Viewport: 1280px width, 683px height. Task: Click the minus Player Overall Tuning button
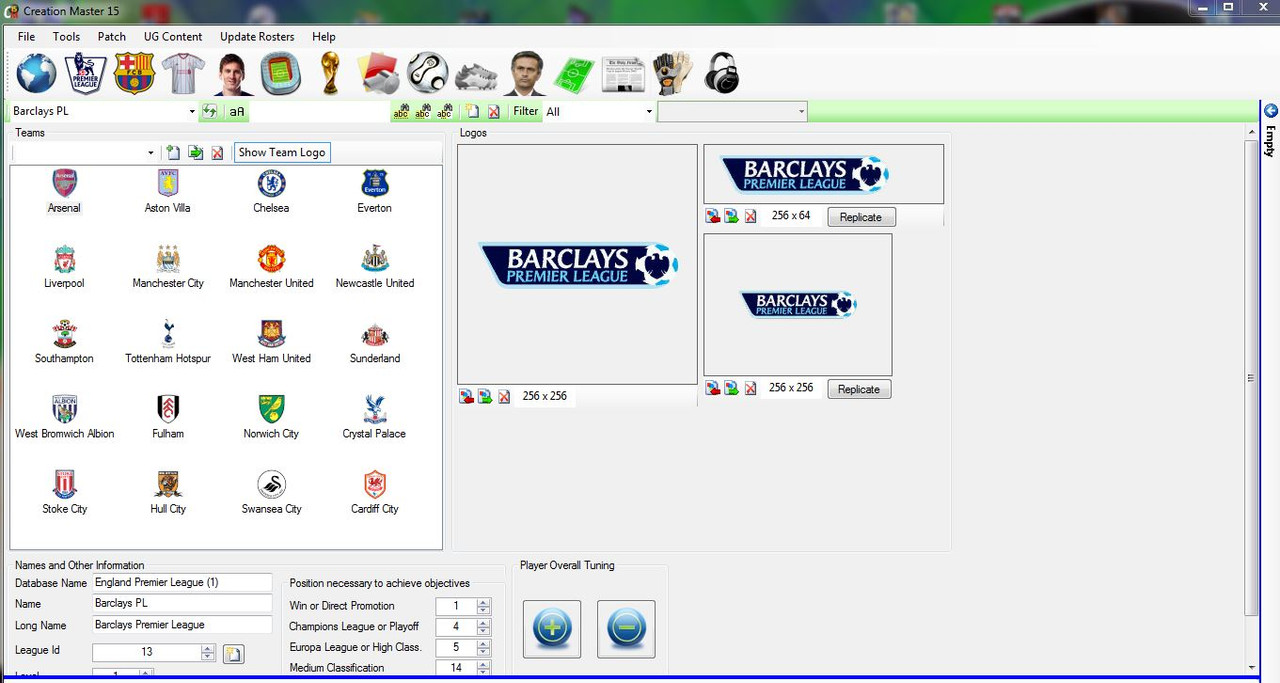pos(626,629)
